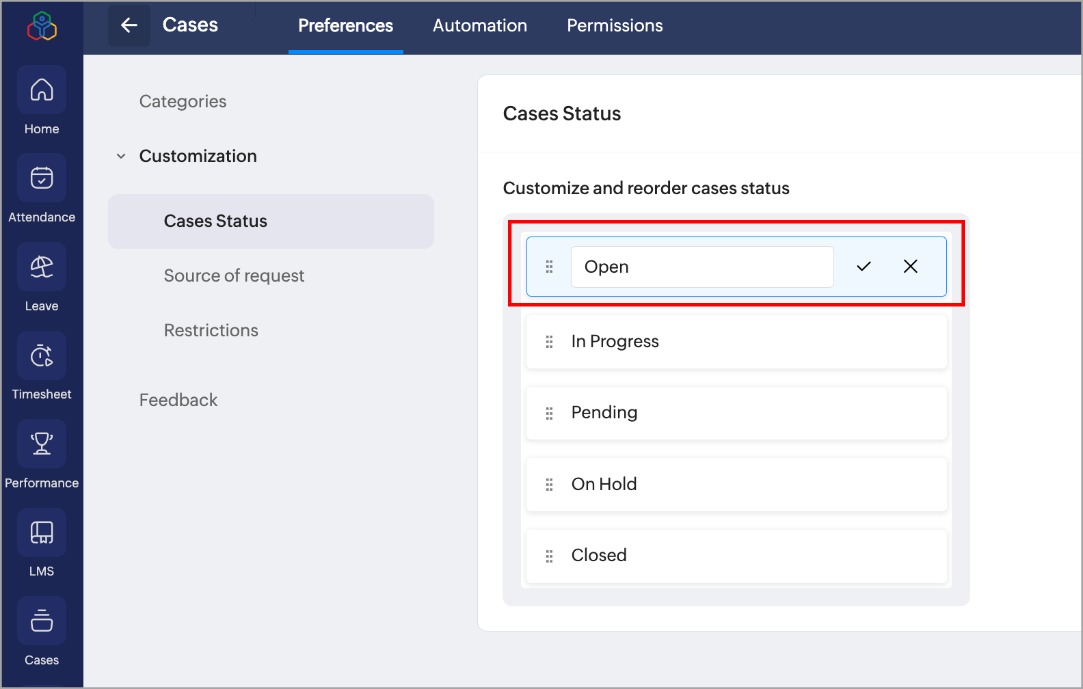This screenshot has width=1083, height=689.
Task: Open the Cases icon in sidebar
Action: tap(41, 621)
